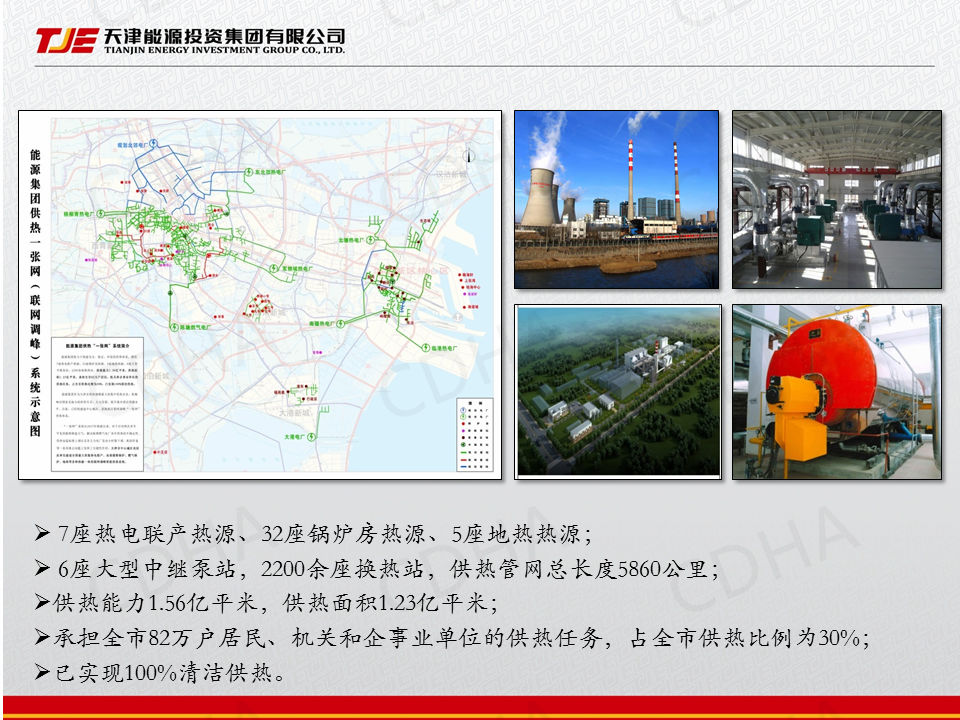Image resolution: width=960 pixels, height=720 pixels.
Task: Click the red boiler photo
Action: click(x=836, y=390)
